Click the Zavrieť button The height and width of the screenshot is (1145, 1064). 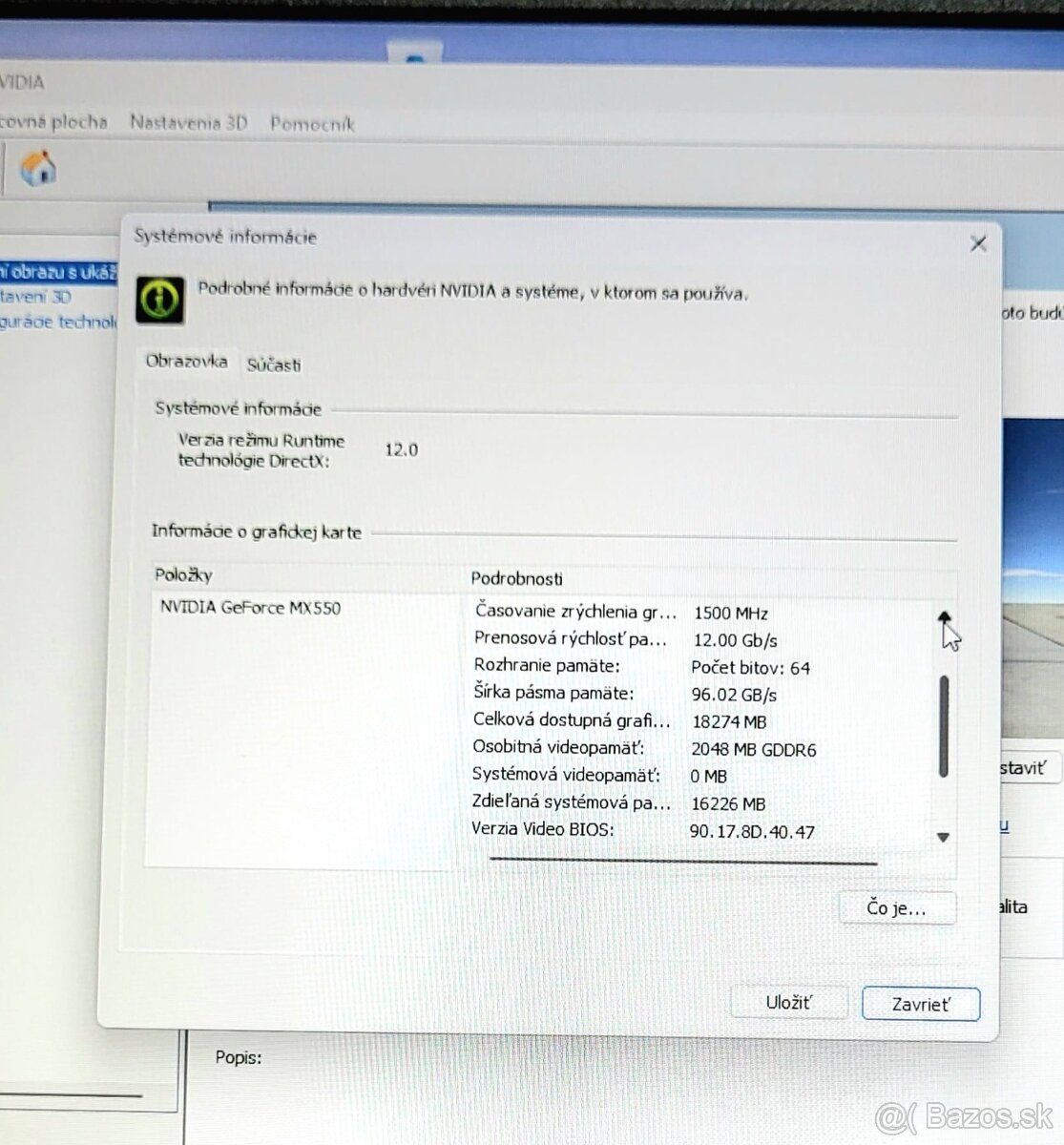[921, 1004]
